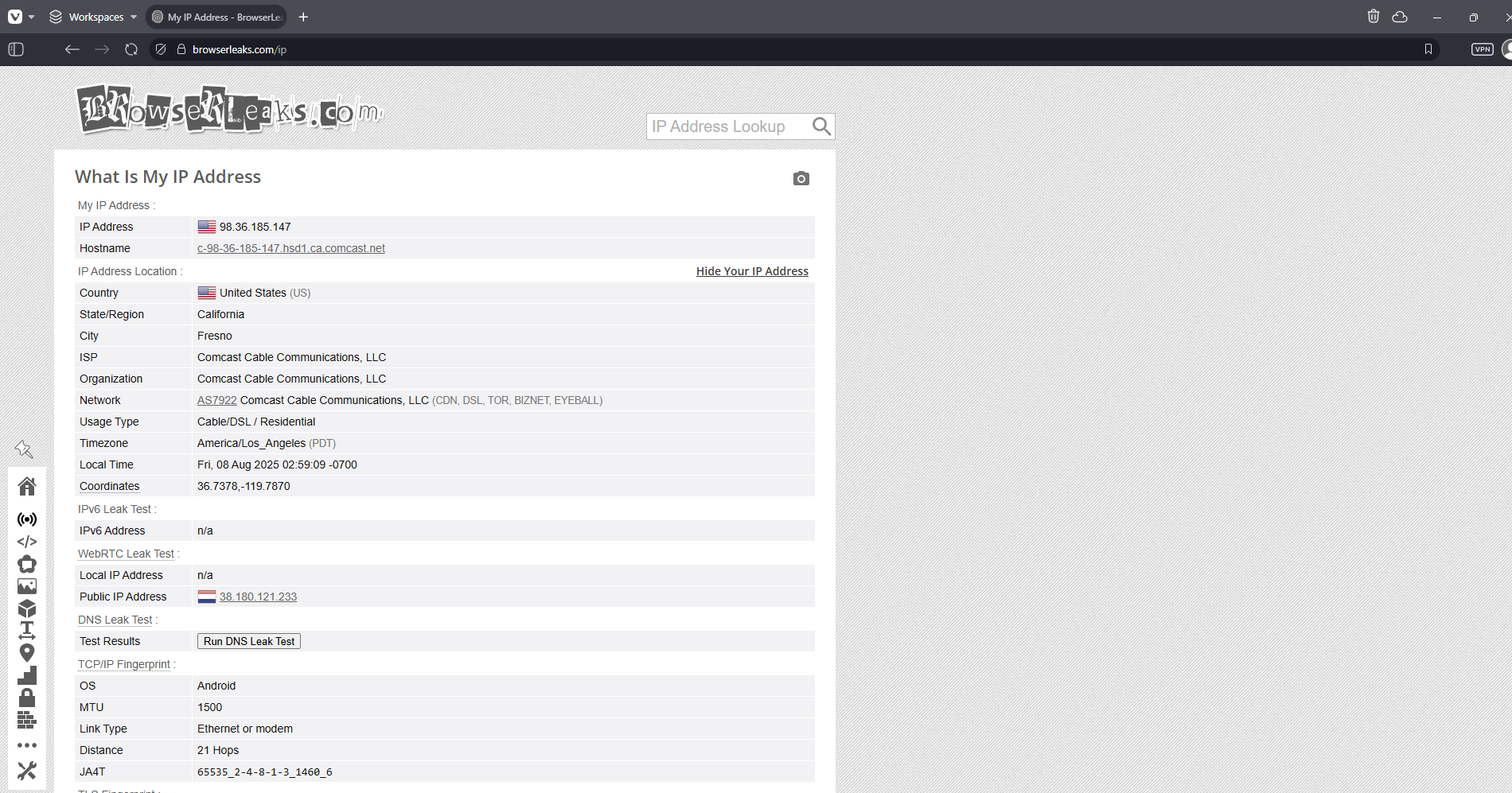Toggle the browser side panel
Viewport: 1512px width, 793px height.
(x=16, y=49)
